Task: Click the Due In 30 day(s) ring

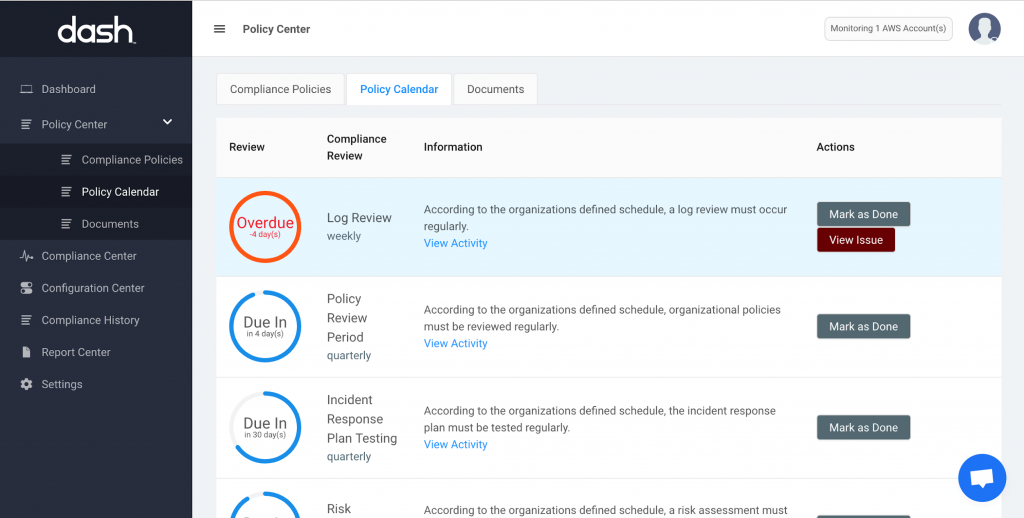Action: (265, 427)
